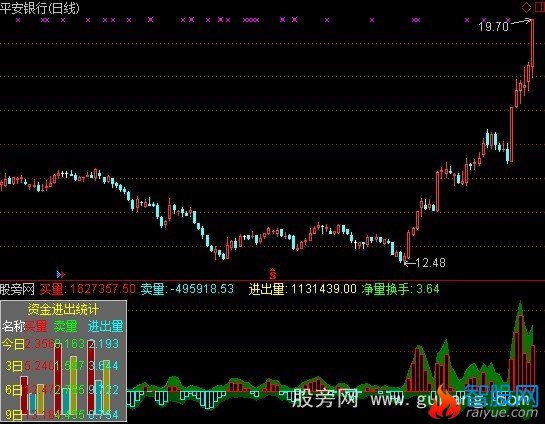The width and height of the screenshot is (545, 424).
Task: Click the 2.193 今日 net flow value
Action: tap(103, 344)
